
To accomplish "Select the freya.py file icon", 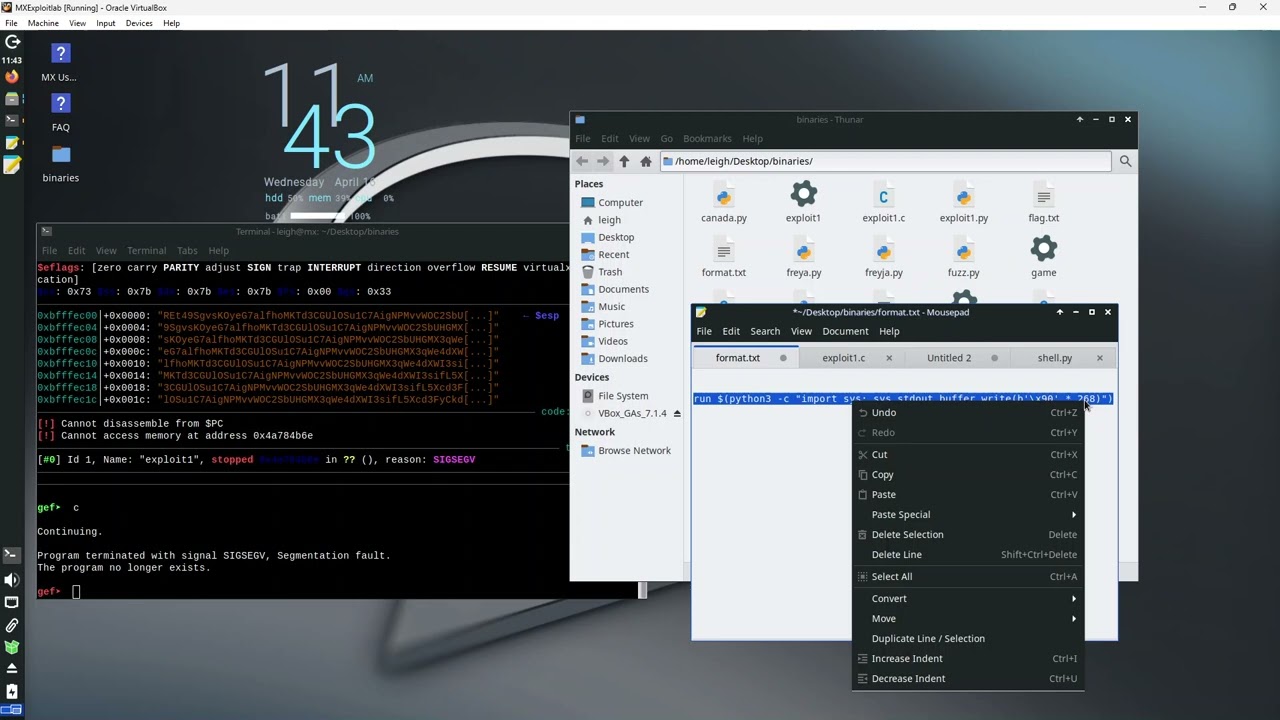I will coord(804,258).
